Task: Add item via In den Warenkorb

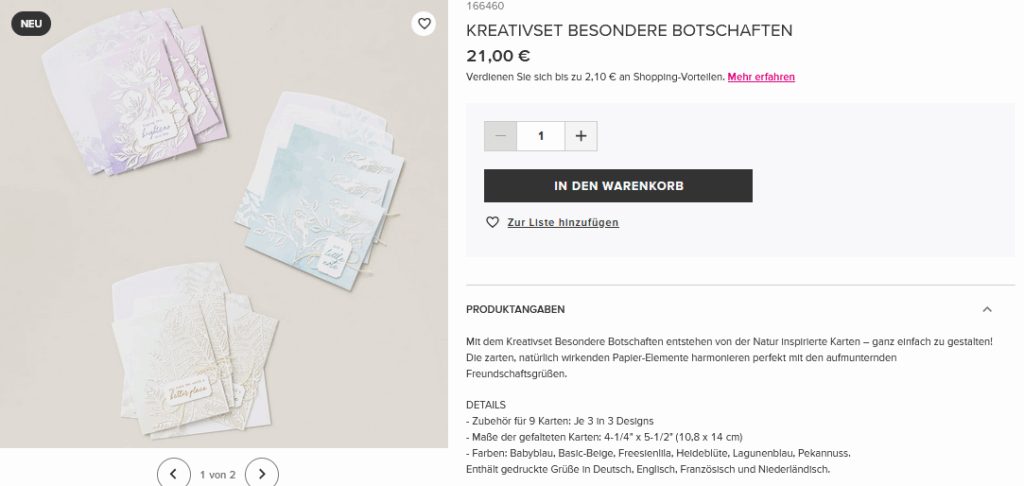Action: click(618, 186)
